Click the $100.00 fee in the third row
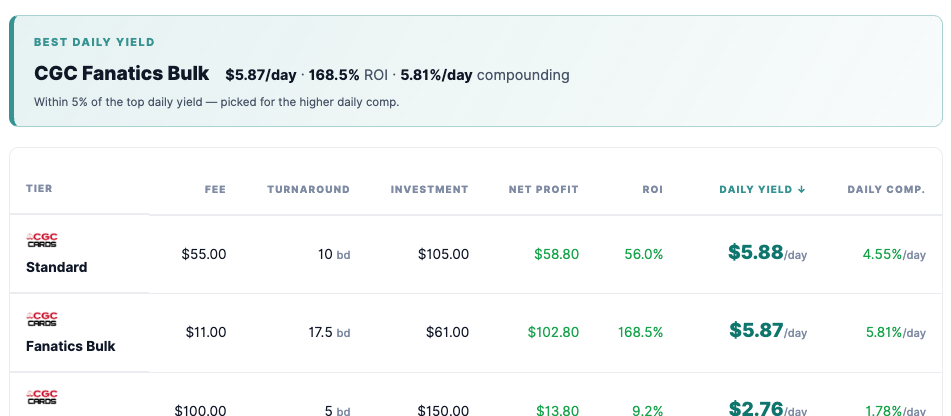The width and height of the screenshot is (951, 416). pyautogui.click(x=200, y=410)
